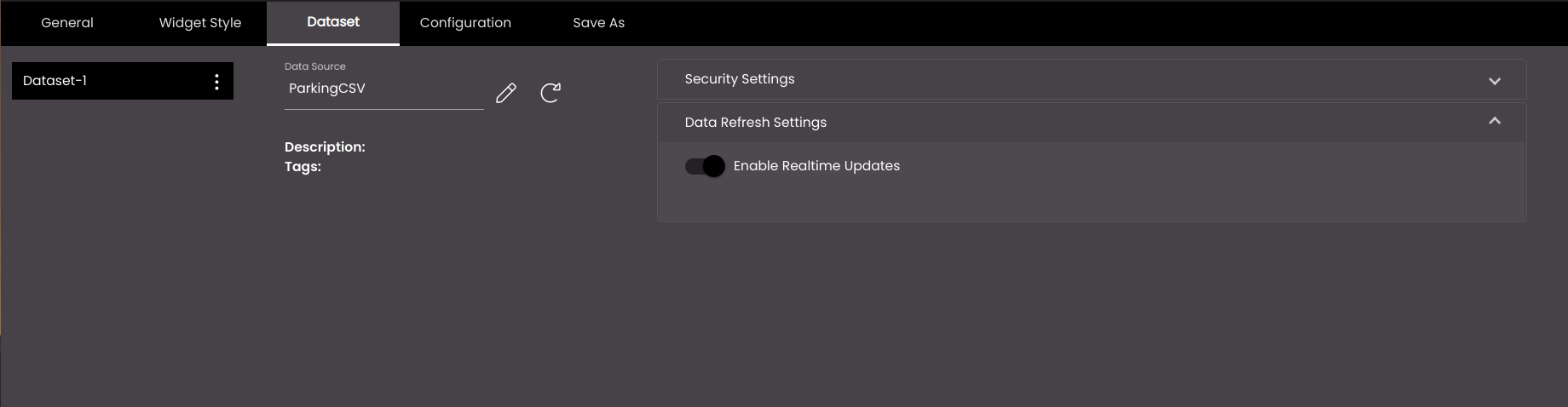This screenshot has width=1568, height=407.
Task: Switch to the General tab
Action: [x=67, y=23]
